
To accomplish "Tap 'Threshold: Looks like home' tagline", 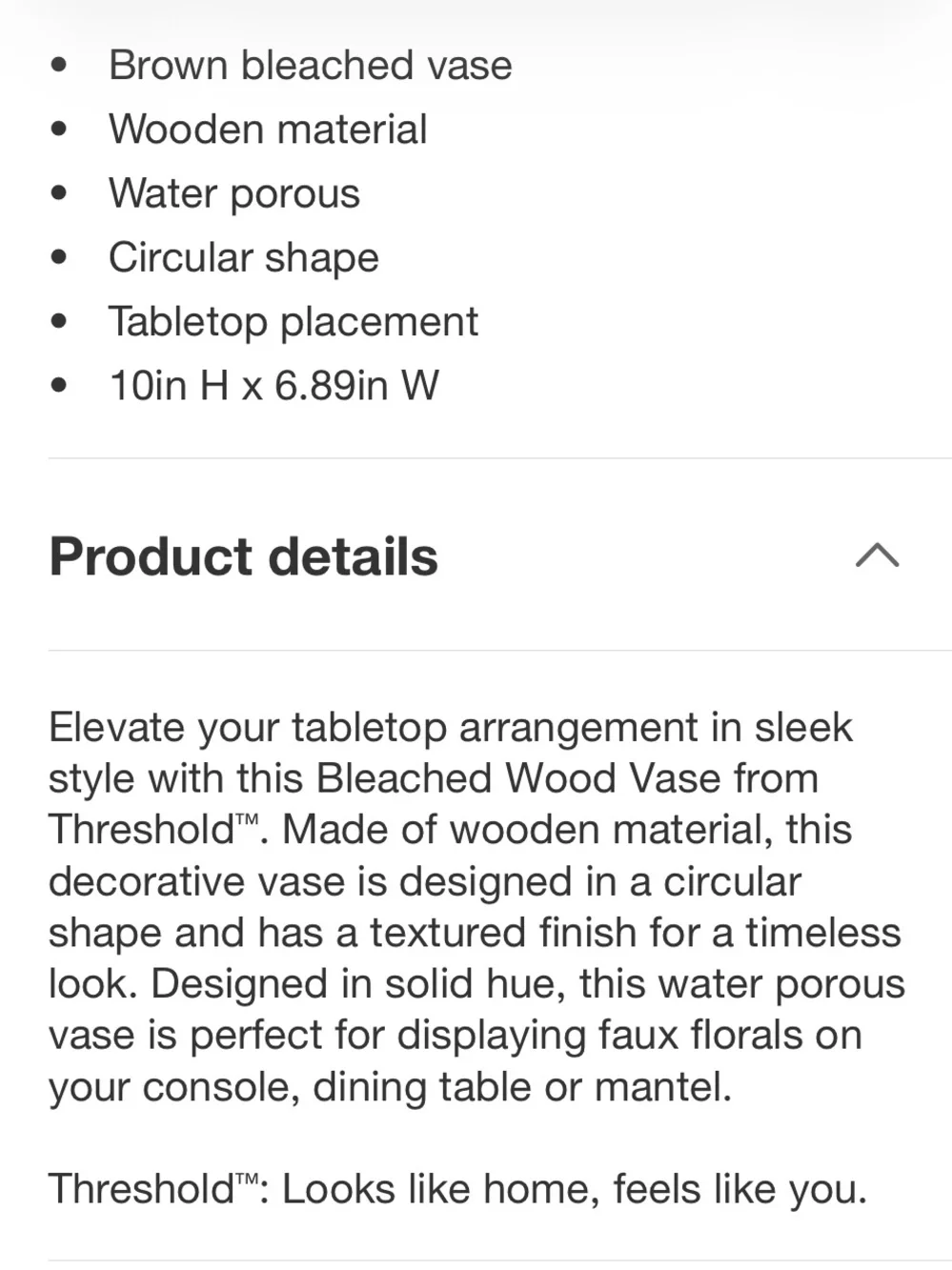I will (x=457, y=1189).
